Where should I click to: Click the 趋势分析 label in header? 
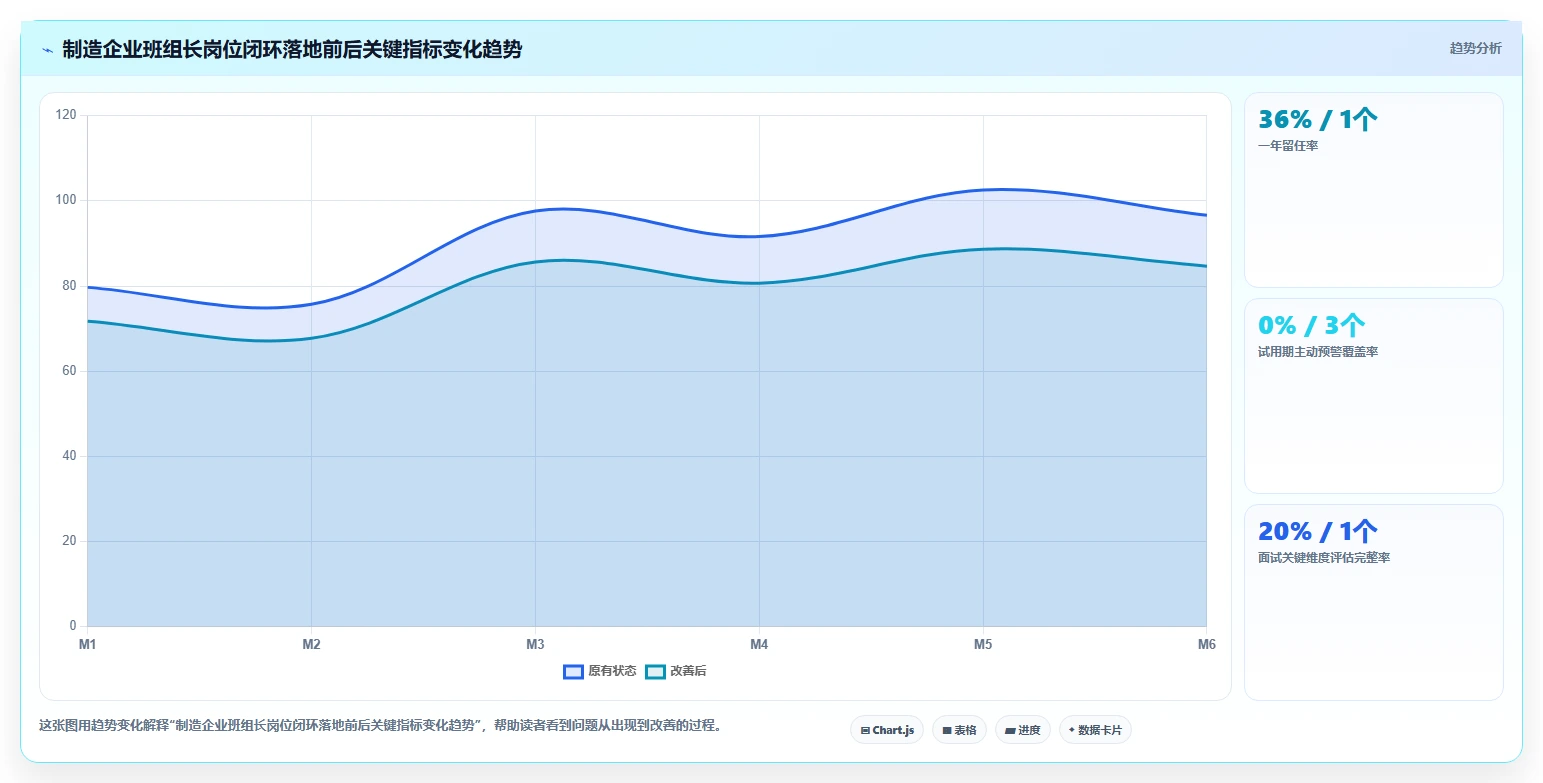(x=1475, y=48)
